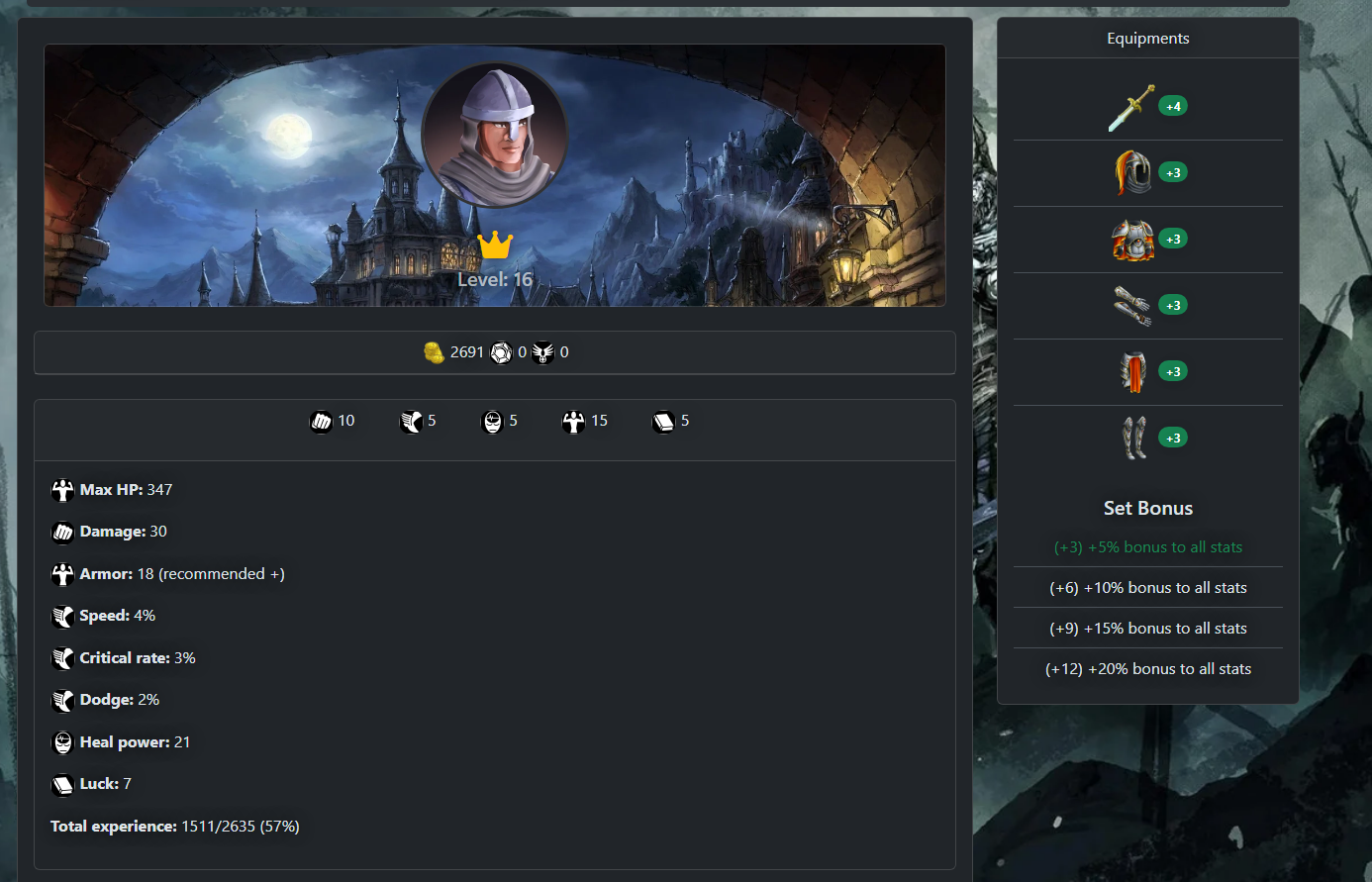Click the hooded character avatar portrait
This screenshot has height=882, width=1372.
point(495,135)
